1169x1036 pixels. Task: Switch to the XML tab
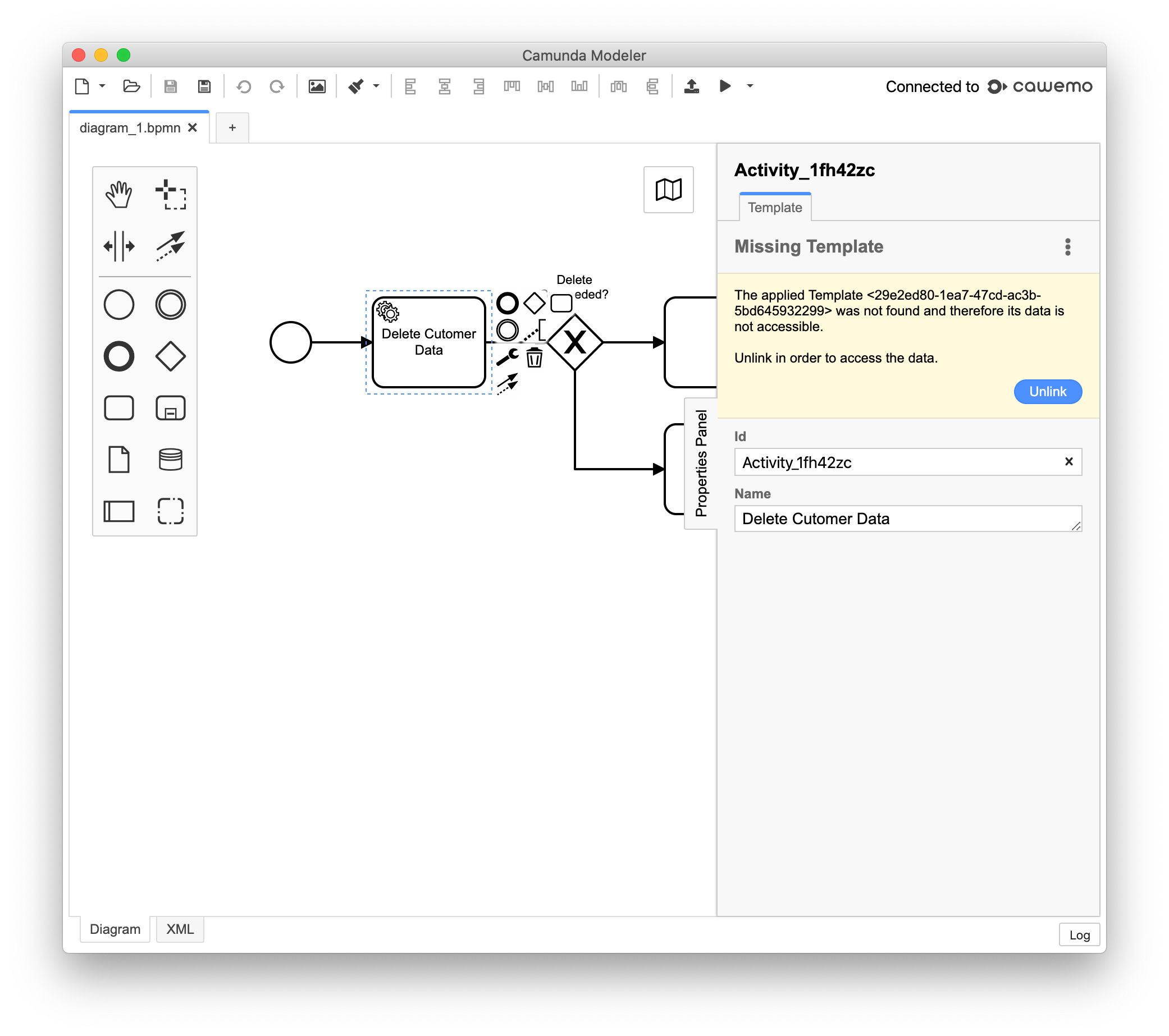(180, 930)
